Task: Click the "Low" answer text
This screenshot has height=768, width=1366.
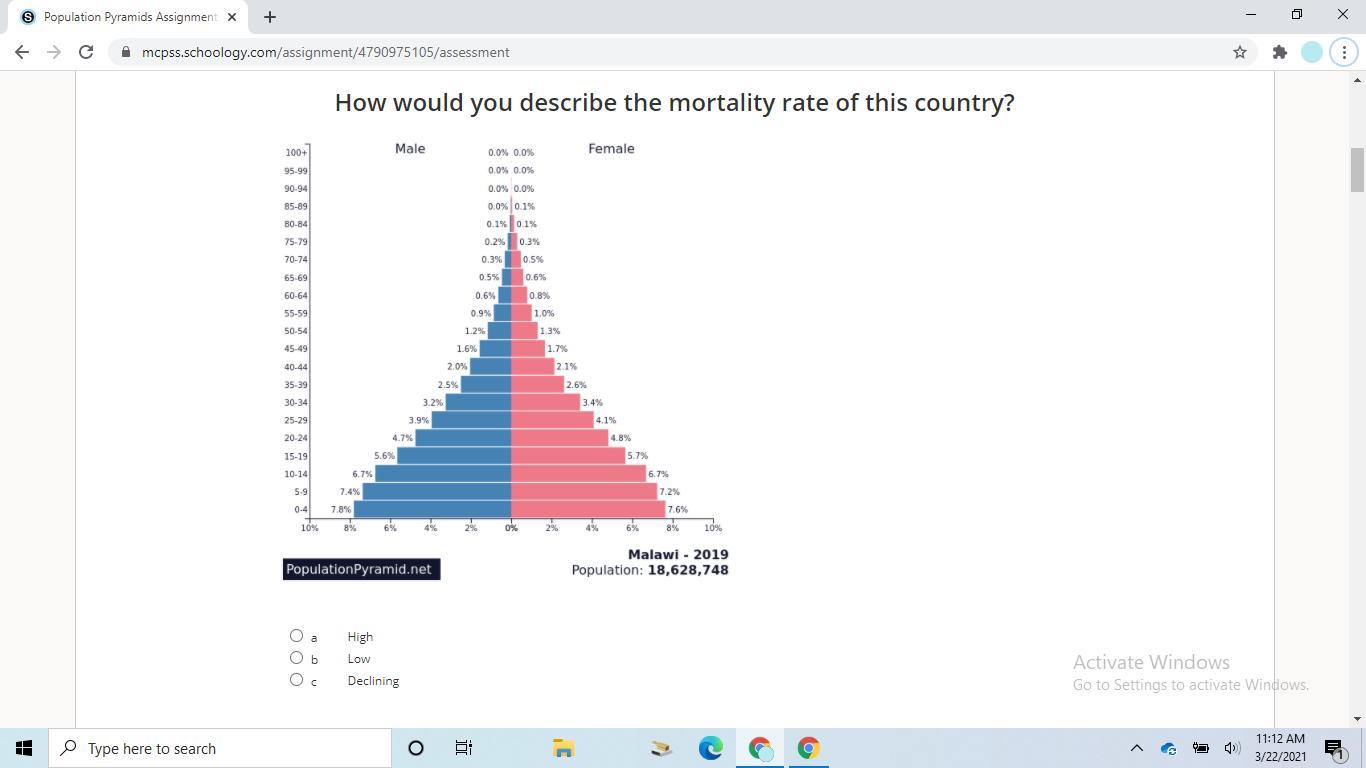Action: [x=359, y=659]
